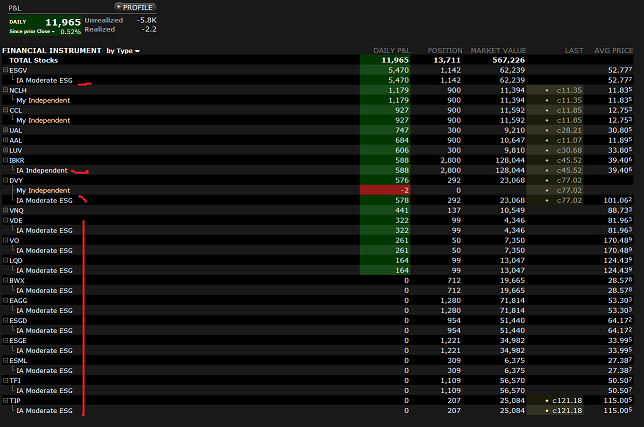Click the TOTAL Stocks row label
The width and height of the screenshot is (644, 427).
33,60
